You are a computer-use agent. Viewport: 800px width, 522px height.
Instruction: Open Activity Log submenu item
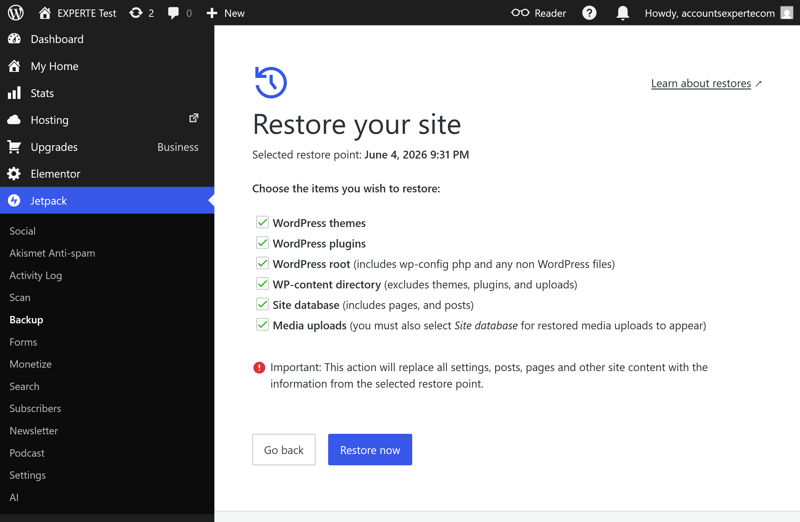pos(36,276)
